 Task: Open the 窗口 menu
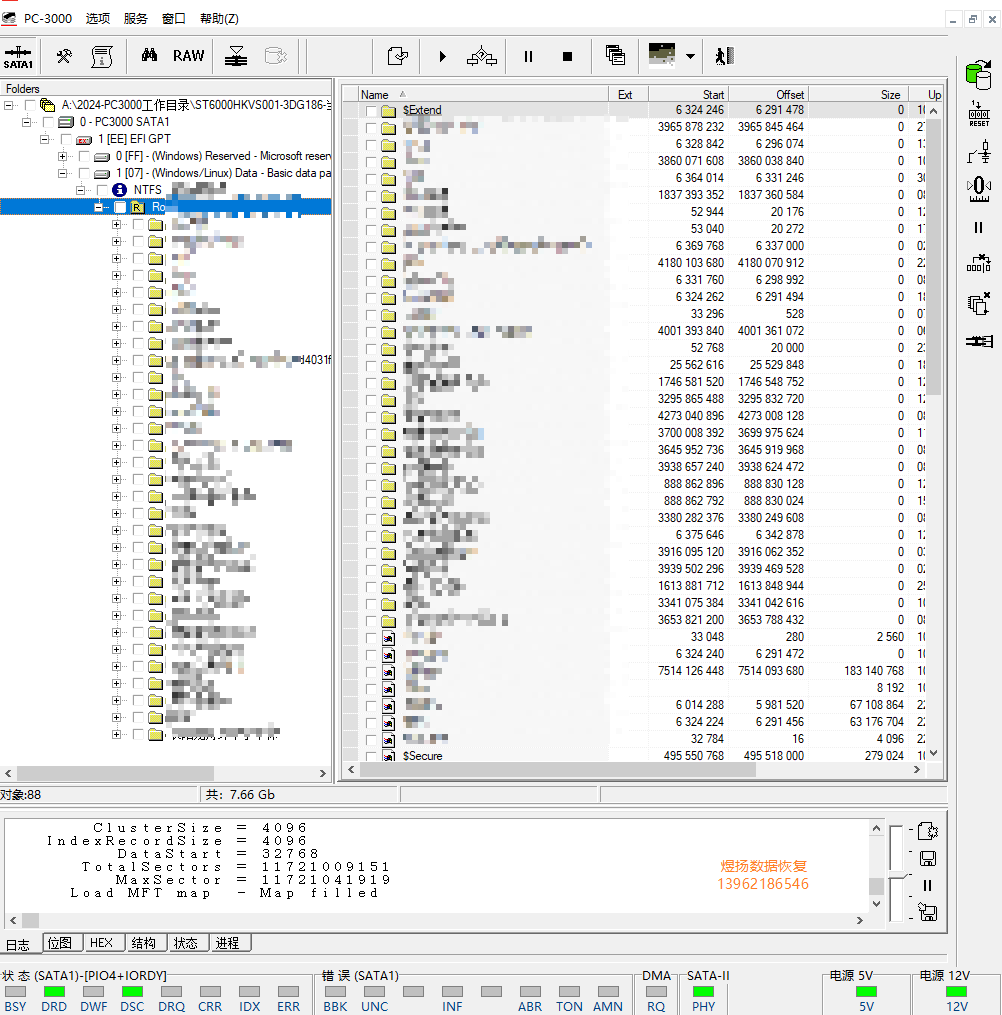click(x=173, y=18)
